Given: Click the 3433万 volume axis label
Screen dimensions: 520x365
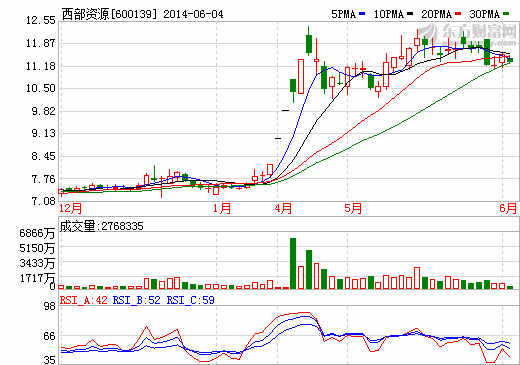Looking at the screenshot, I should (x=37, y=263).
